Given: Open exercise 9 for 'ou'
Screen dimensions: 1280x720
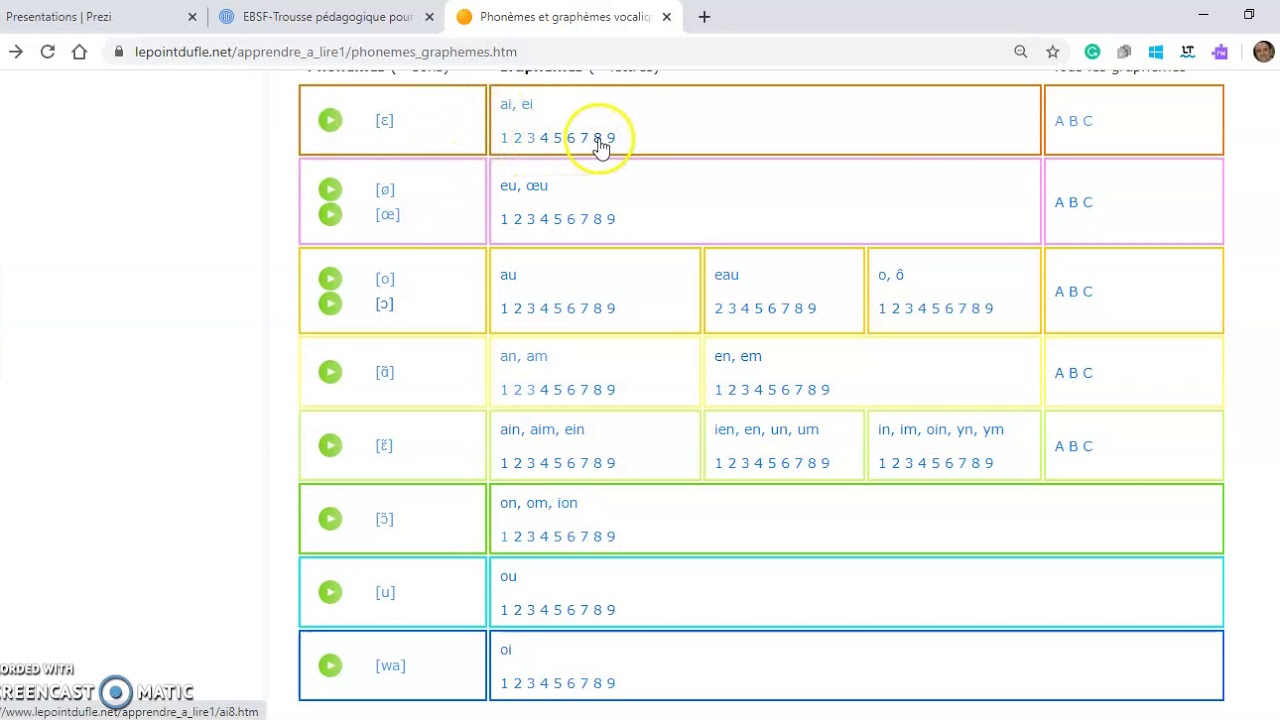Looking at the screenshot, I should pyautogui.click(x=611, y=610).
